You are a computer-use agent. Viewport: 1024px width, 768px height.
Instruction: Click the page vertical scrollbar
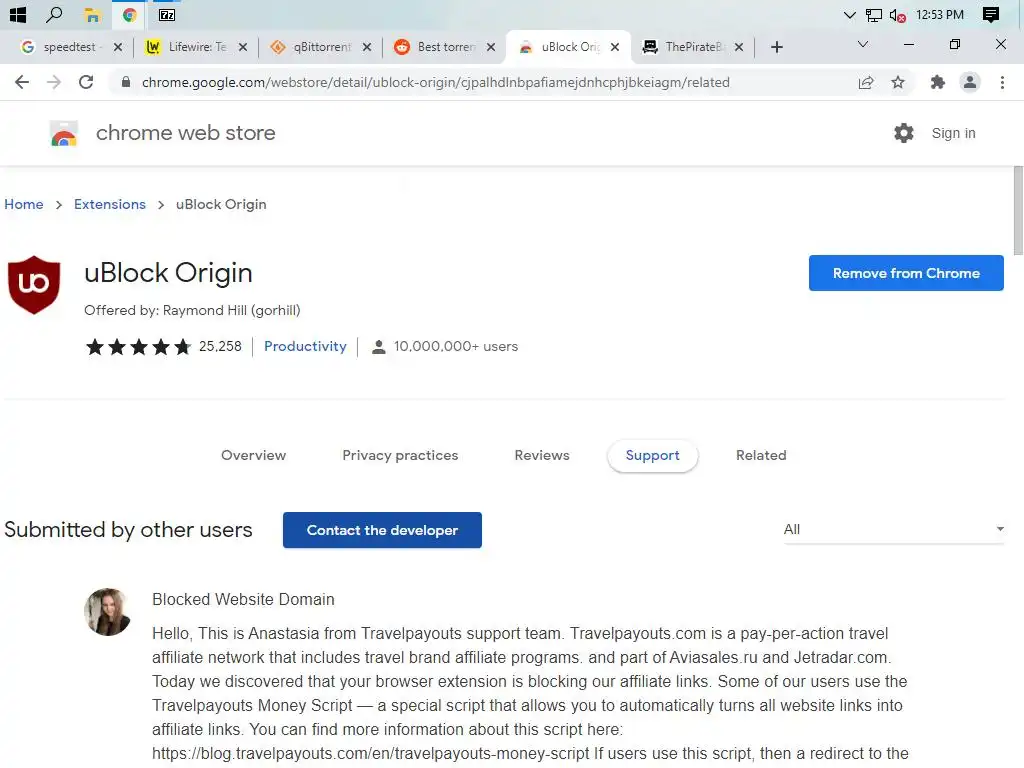point(1018,210)
